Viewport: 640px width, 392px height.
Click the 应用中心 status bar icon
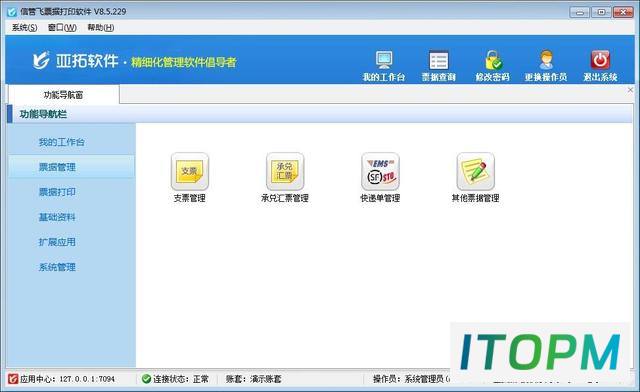click(x=13, y=379)
